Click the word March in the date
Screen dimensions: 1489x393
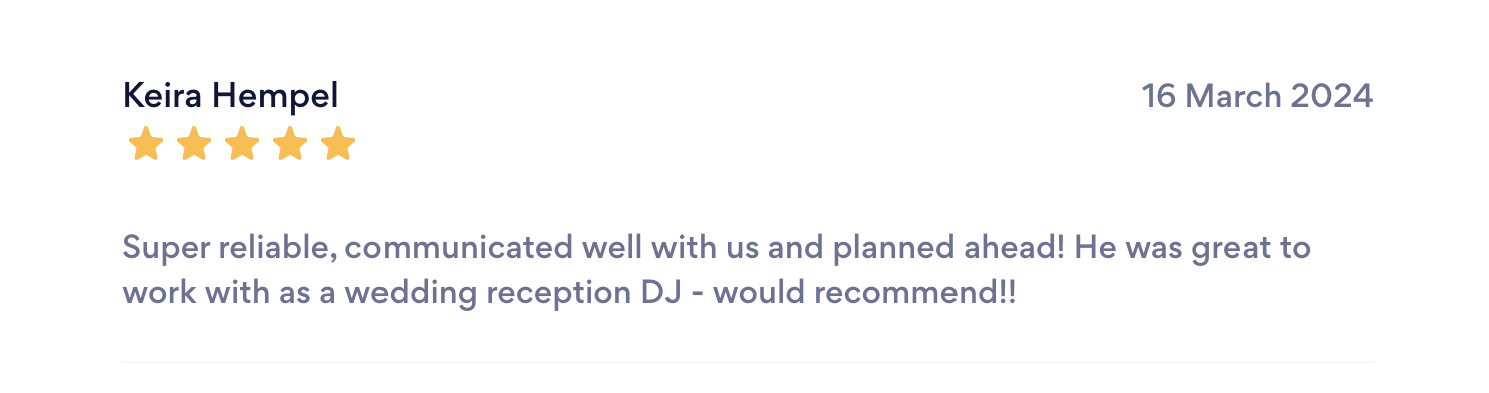click(x=1233, y=96)
